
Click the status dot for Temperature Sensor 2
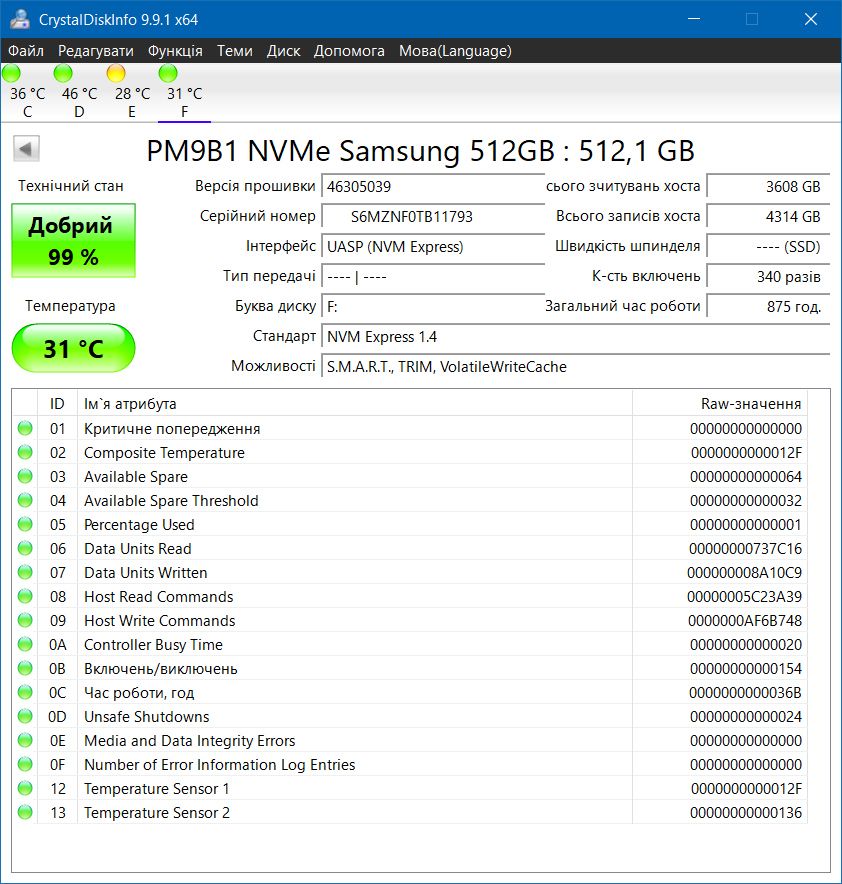[x=25, y=812]
